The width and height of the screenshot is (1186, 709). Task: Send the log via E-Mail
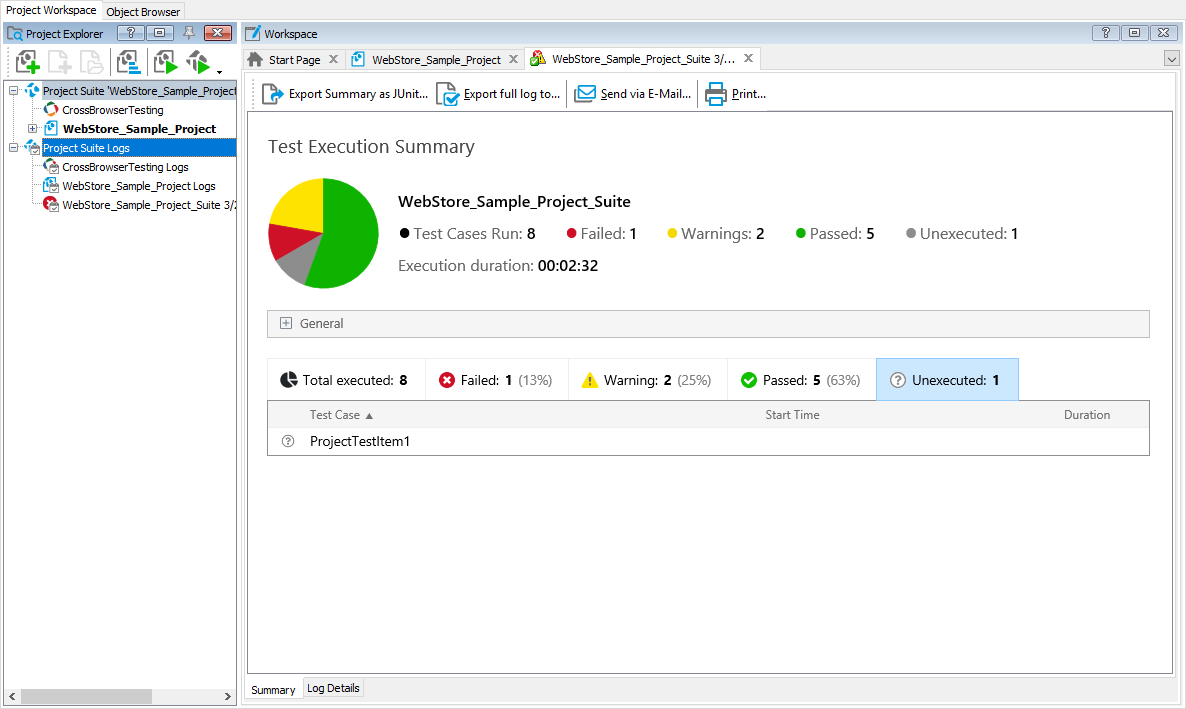pos(632,93)
